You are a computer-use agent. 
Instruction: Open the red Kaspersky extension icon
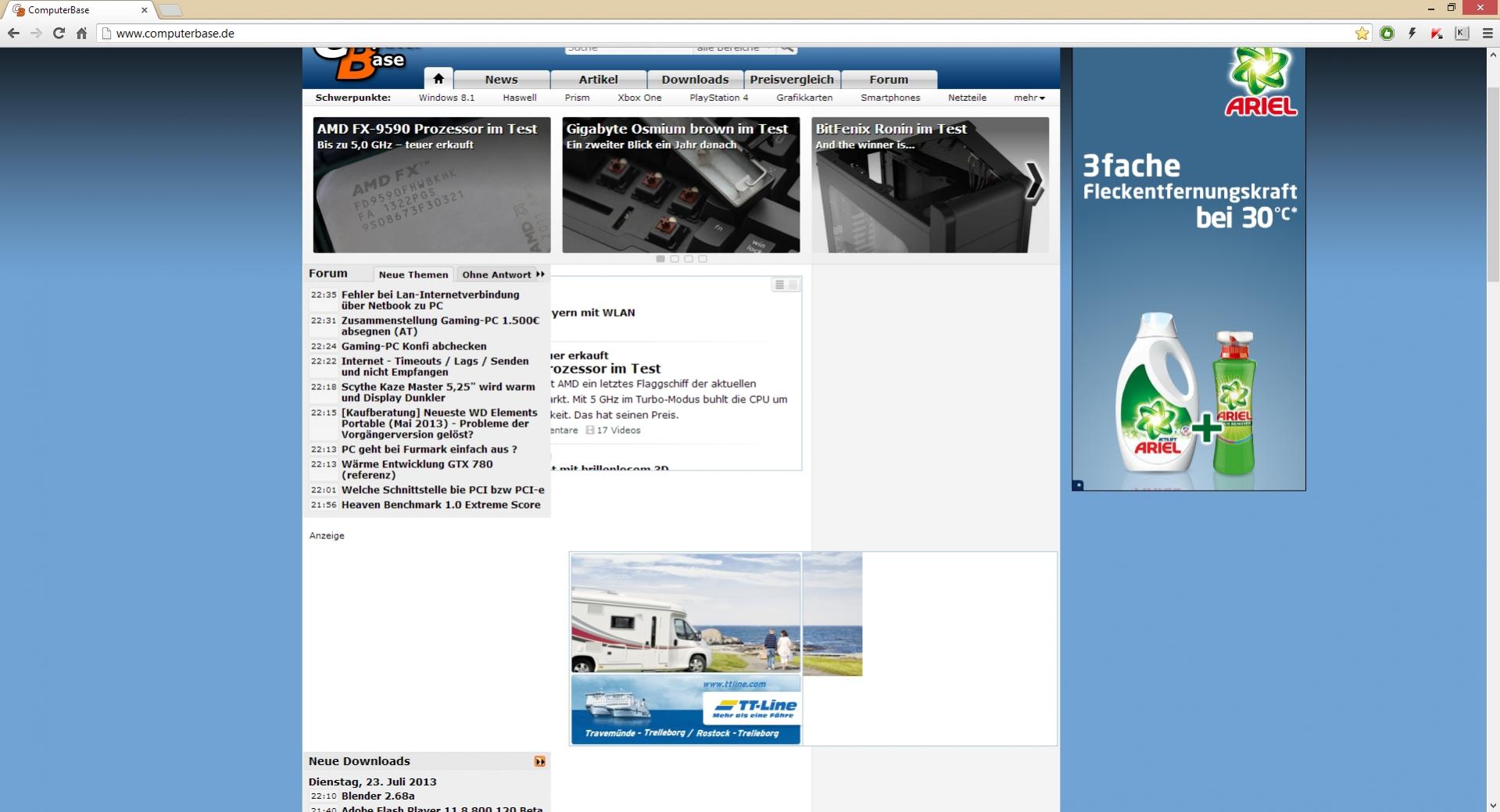point(1437,33)
